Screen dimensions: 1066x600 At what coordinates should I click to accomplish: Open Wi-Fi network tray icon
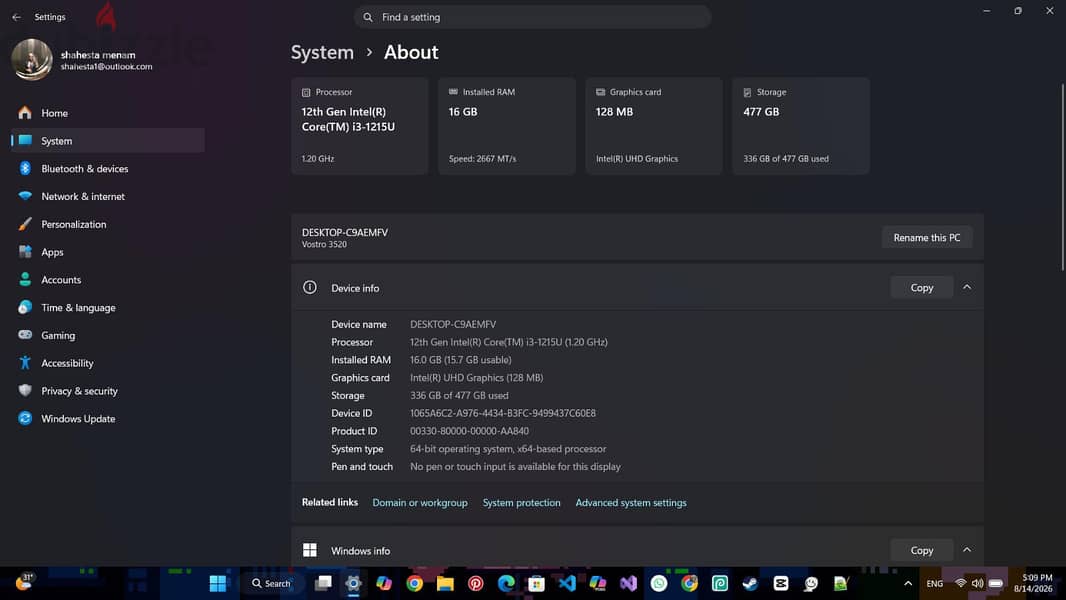tap(961, 583)
